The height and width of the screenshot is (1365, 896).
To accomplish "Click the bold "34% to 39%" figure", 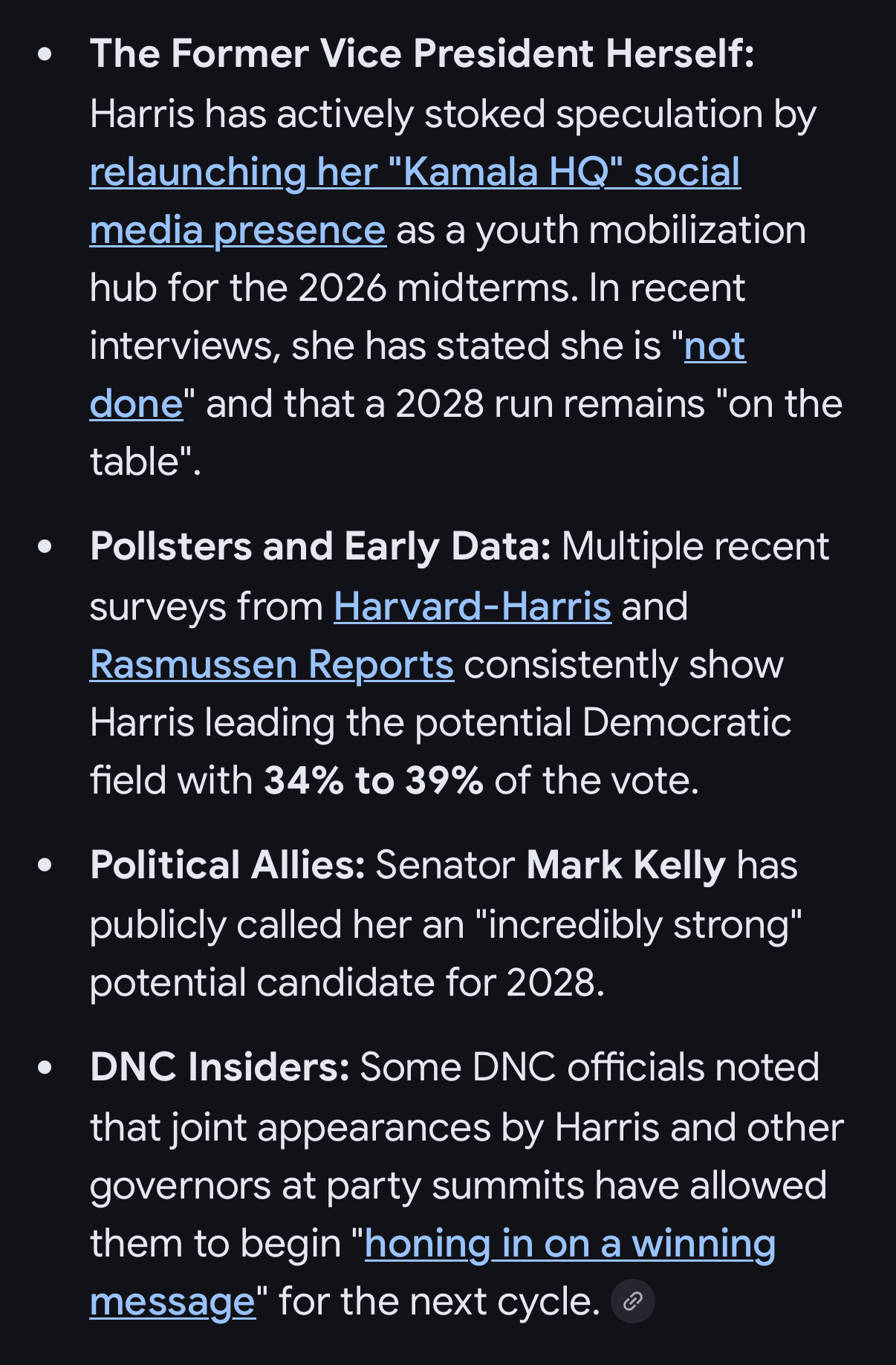I will (x=374, y=781).
